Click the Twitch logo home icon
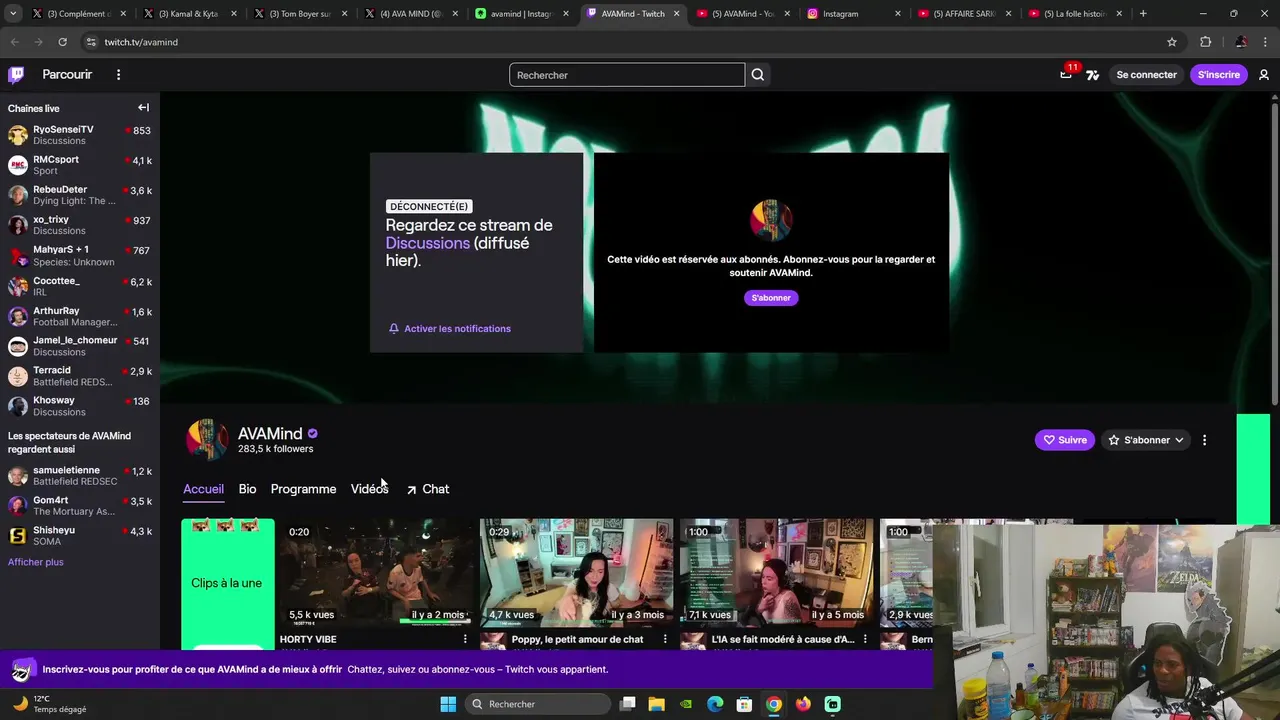The image size is (1280, 720). click(16, 75)
